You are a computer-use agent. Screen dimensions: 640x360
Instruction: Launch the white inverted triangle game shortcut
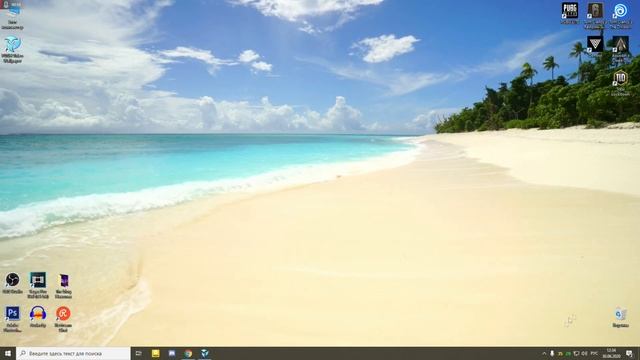595,44
